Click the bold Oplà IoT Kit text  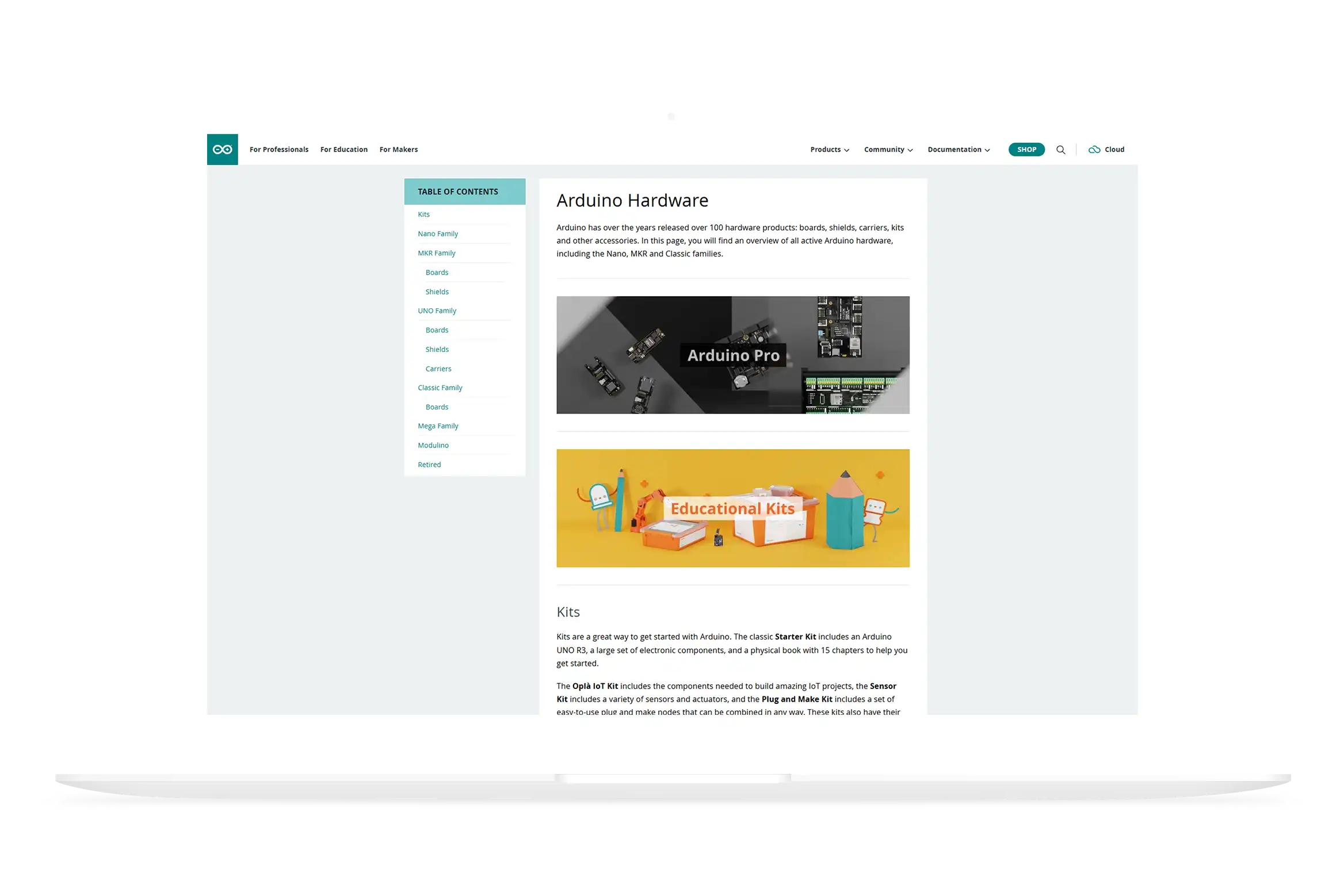coord(595,686)
